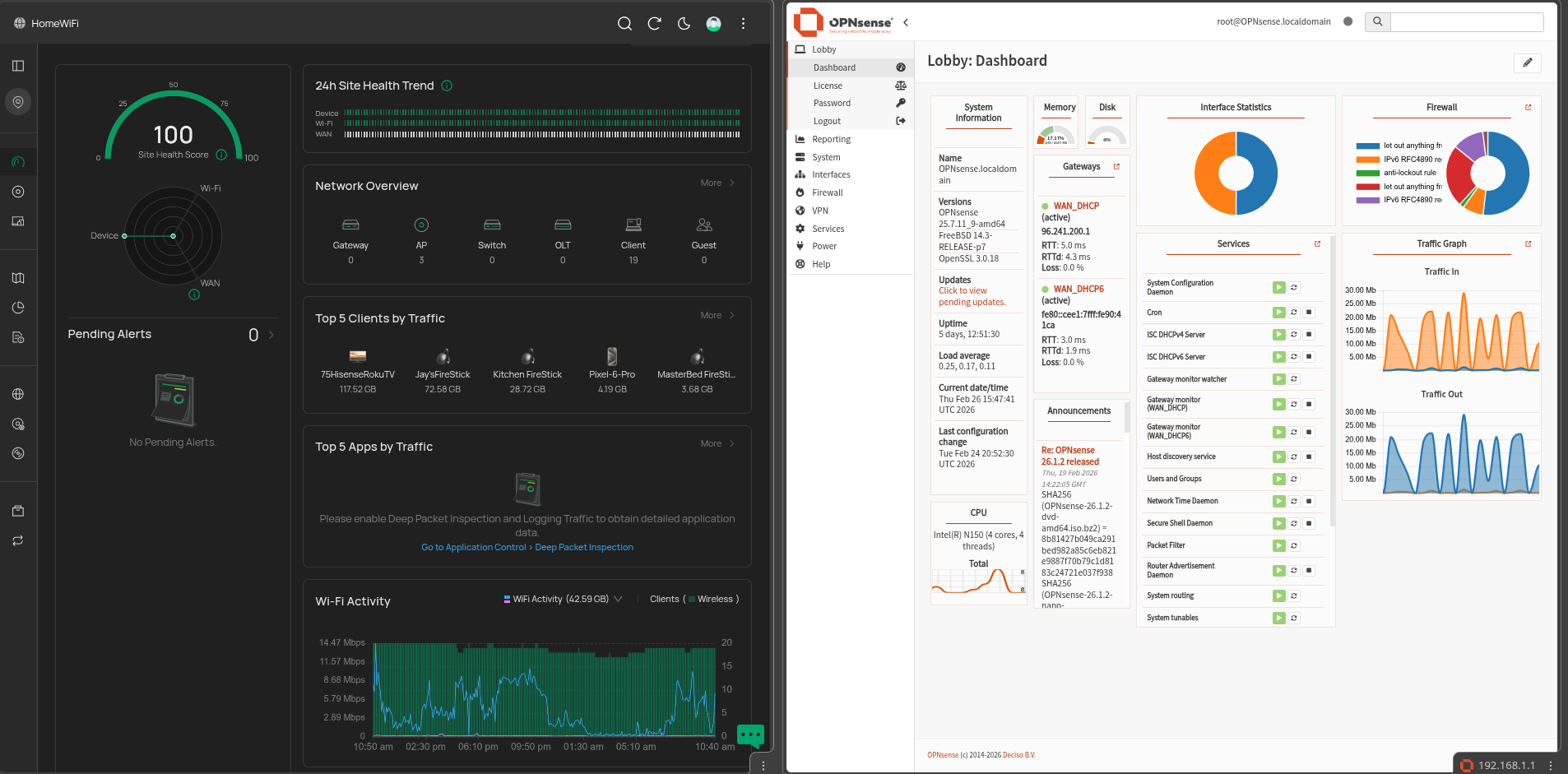Viewport: 1568px width, 774px height.
Task: Start the Packet Filter service
Action: tap(1278, 545)
